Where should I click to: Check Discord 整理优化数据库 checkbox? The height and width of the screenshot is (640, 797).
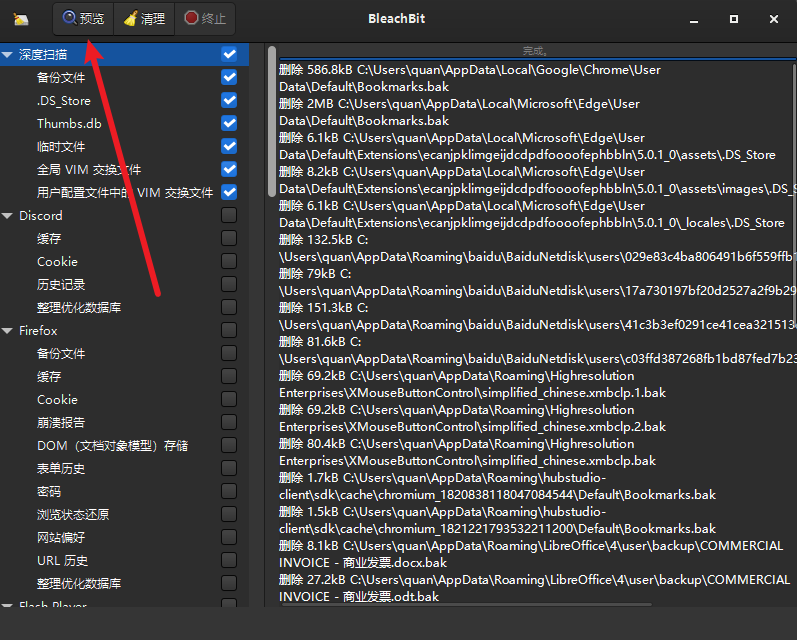point(229,307)
